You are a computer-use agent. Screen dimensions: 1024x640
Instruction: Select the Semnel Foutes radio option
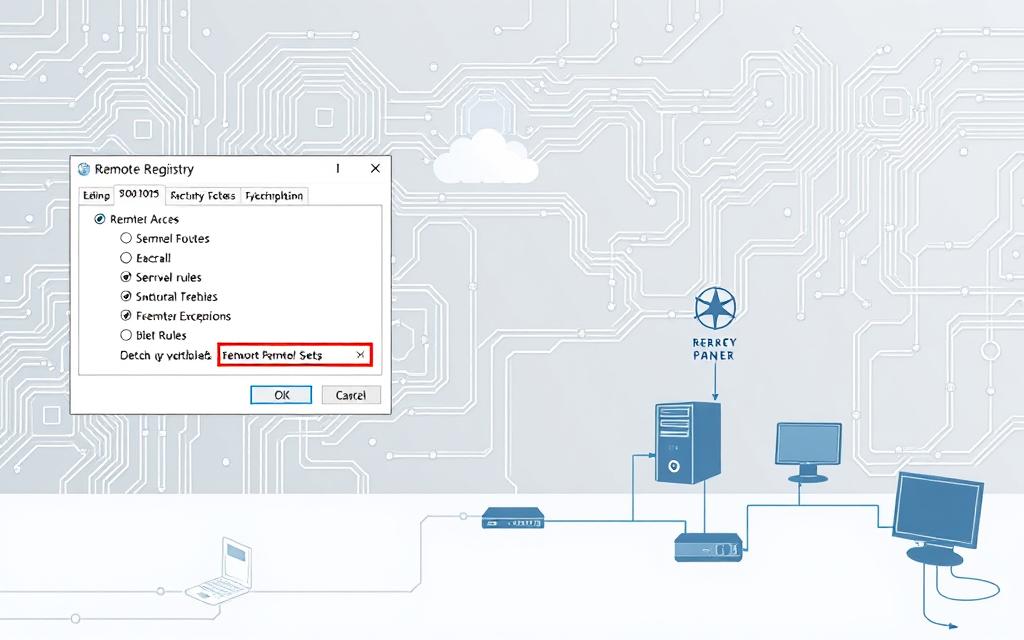coord(126,239)
